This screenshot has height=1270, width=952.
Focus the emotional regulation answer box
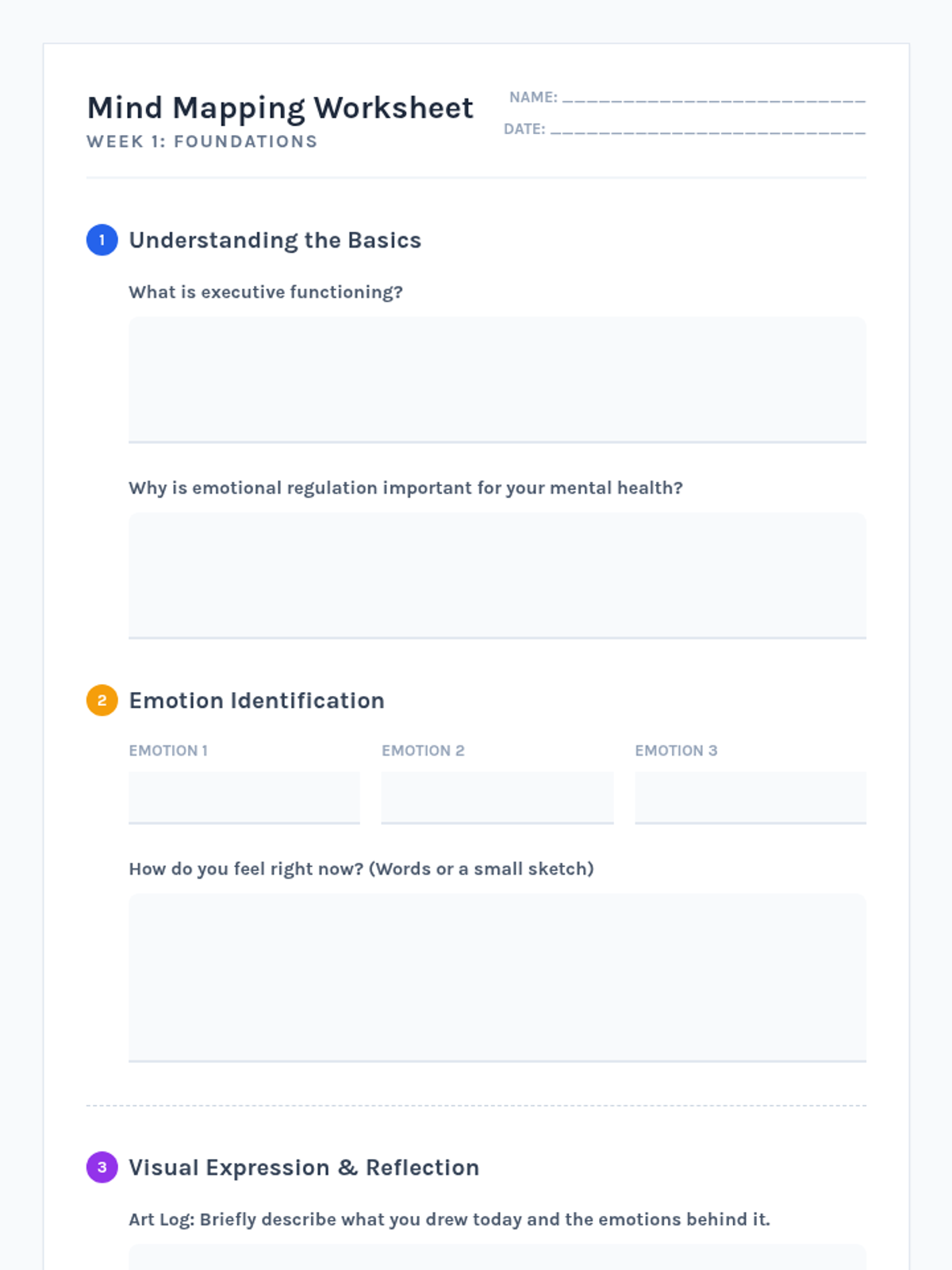pyautogui.click(x=497, y=575)
